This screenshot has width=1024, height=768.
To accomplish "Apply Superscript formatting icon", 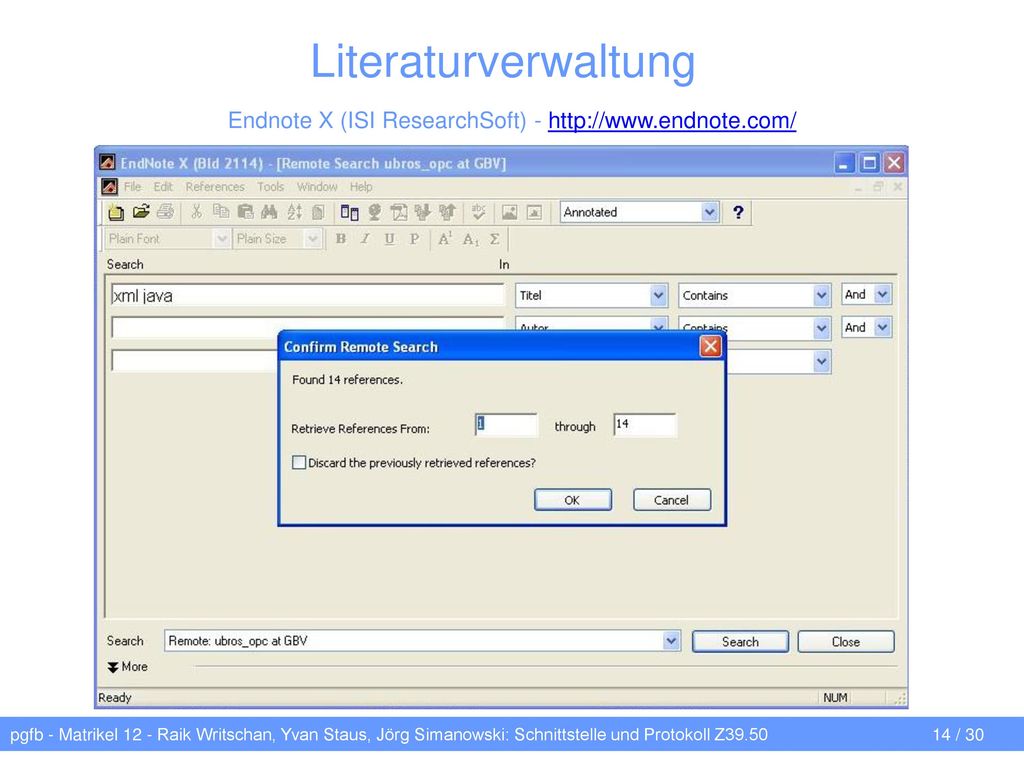I will (x=445, y=239).
